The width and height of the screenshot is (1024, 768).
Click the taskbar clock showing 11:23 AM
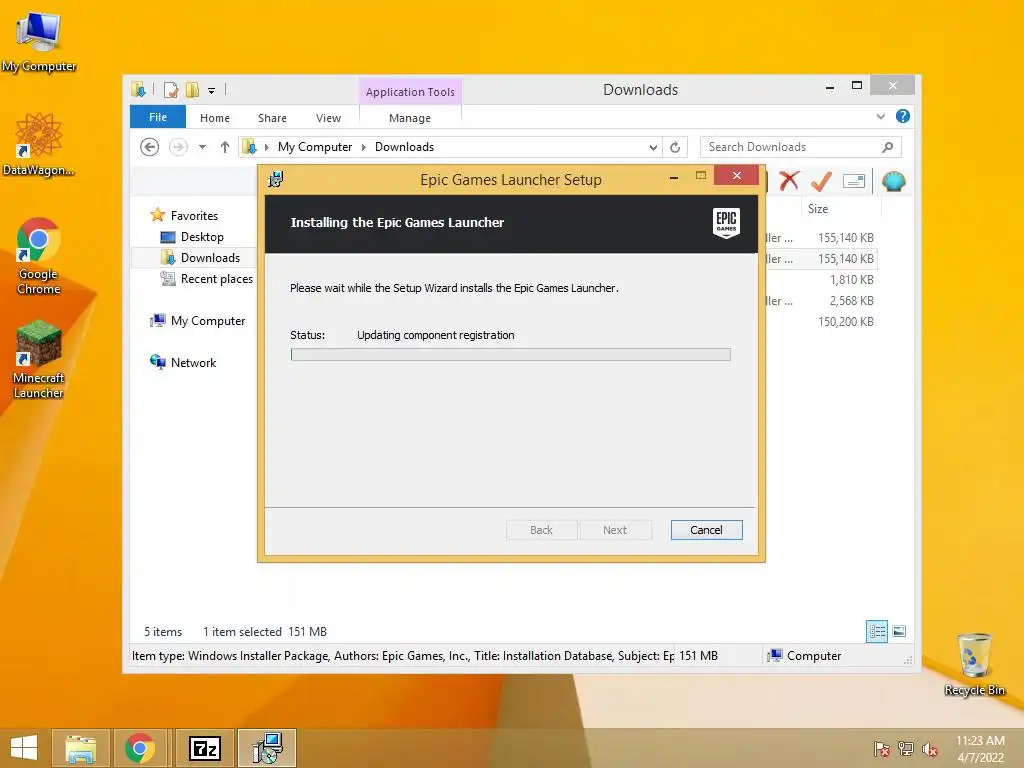[980, 749]
